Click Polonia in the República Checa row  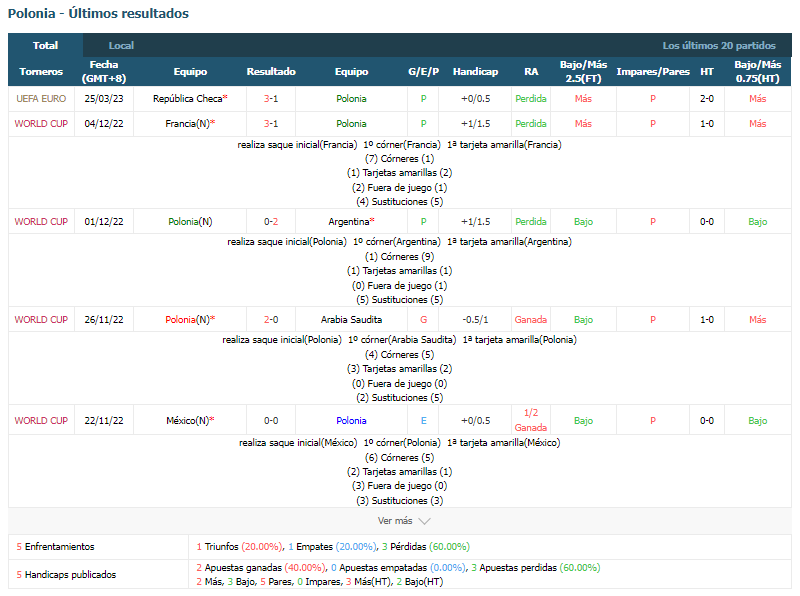pyautogui.click(x=351, y=98)
